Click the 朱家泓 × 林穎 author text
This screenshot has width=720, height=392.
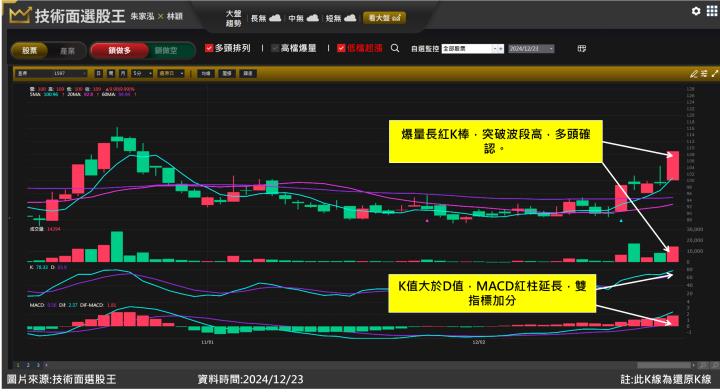click(x=157, y=16)
